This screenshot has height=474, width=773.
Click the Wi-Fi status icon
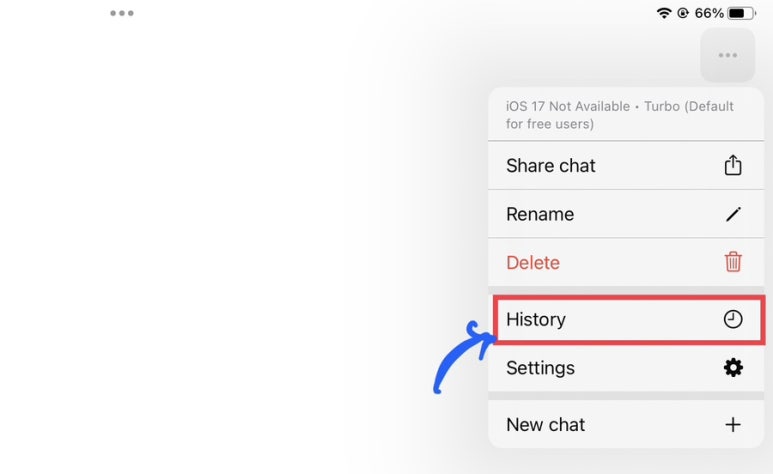click(664, 13)
